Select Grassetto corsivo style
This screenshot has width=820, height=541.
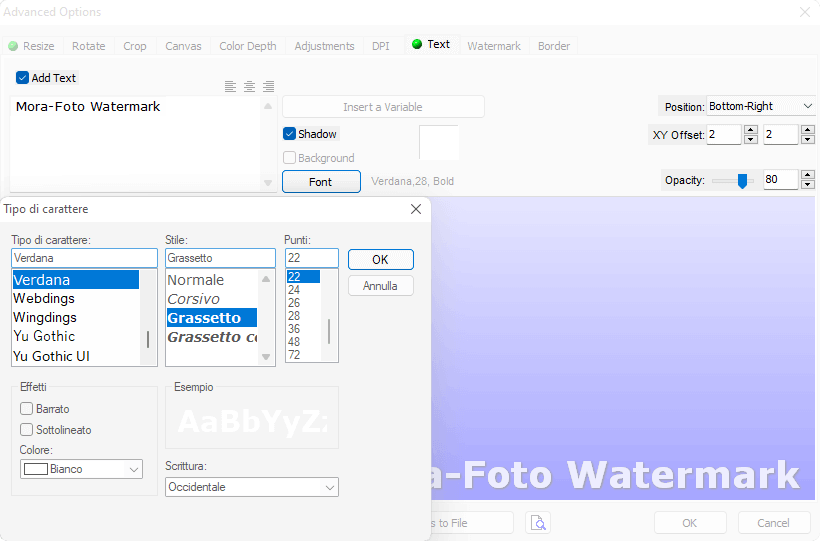(212, 337)
